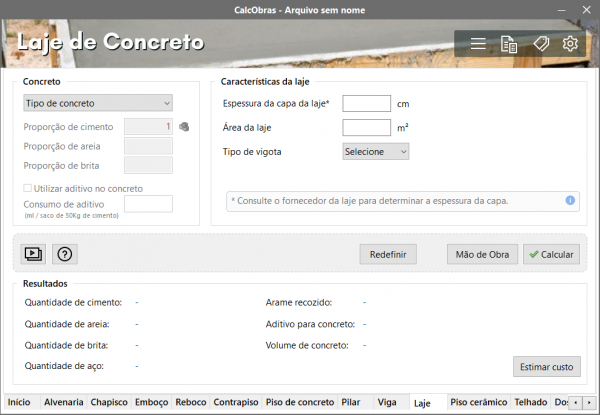Click the Redefinir button
Viewport: 600px width, 415px height.
(x=388, y=255)
